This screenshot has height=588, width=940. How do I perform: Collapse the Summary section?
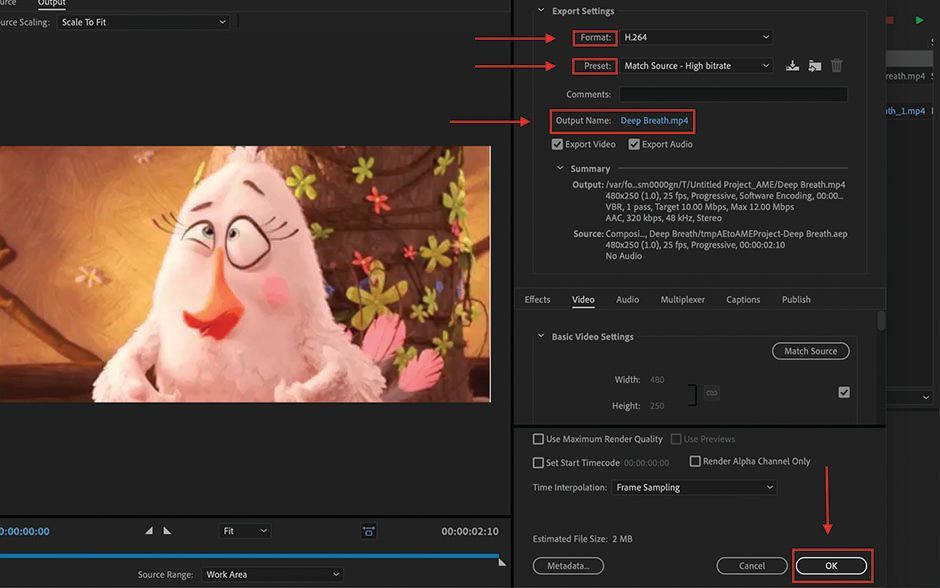[x=562, y=168]
